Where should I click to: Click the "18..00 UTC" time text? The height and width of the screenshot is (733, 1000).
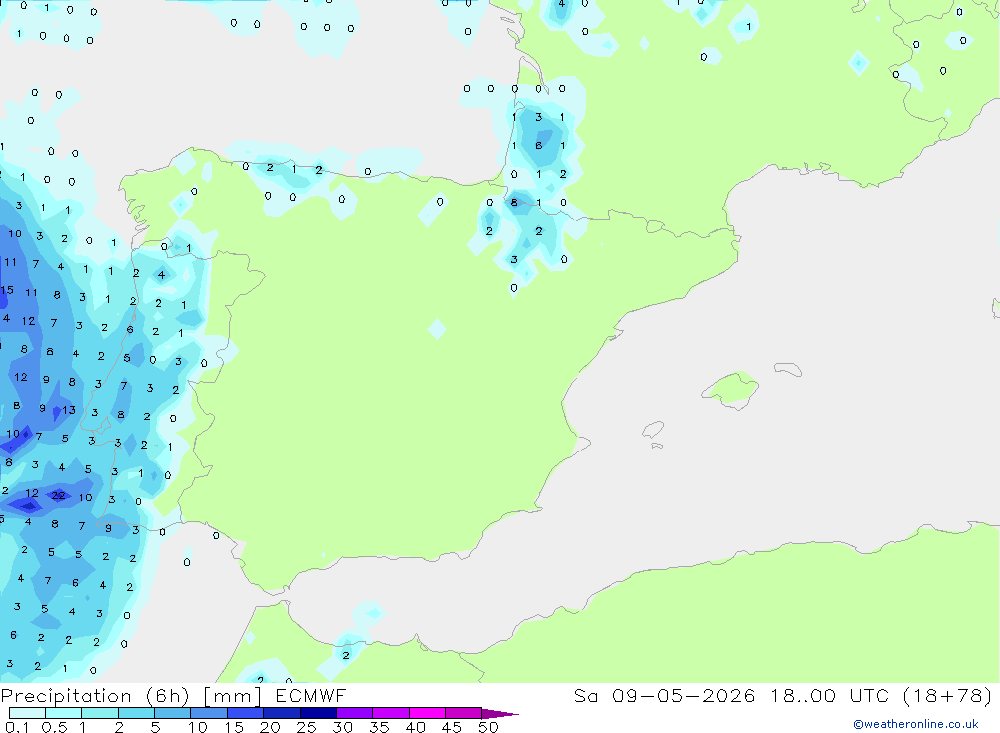click(x=829, y=696)
